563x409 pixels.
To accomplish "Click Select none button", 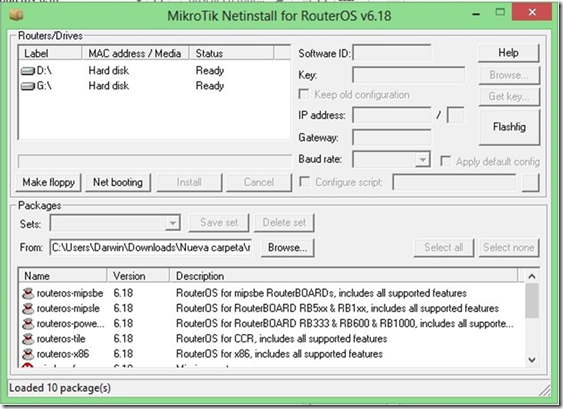I will 509,247.
